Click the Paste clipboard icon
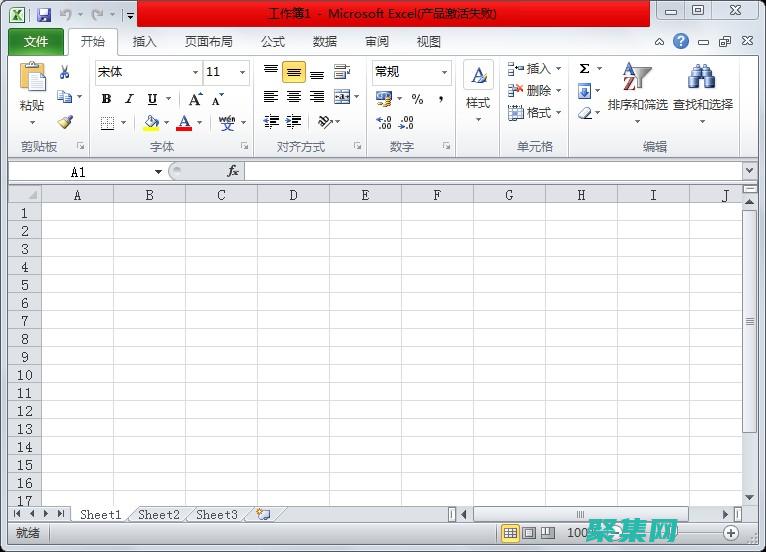The width and height of the screenshot is (766, 552). (32, 78)
